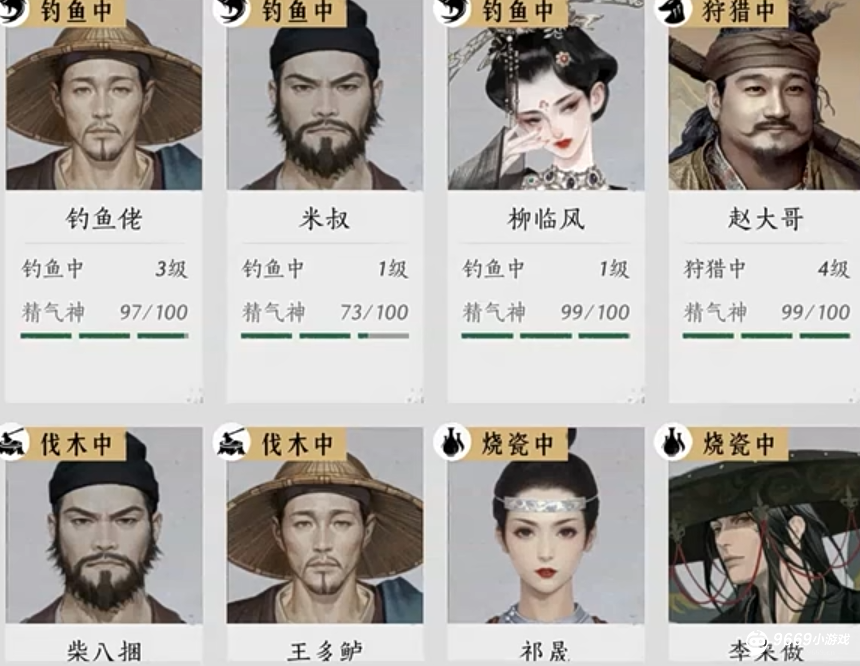Click 柳临风 钓鱼中 1级 status row
This screenshot has height=666, width=860.
[x=546, y=269]
